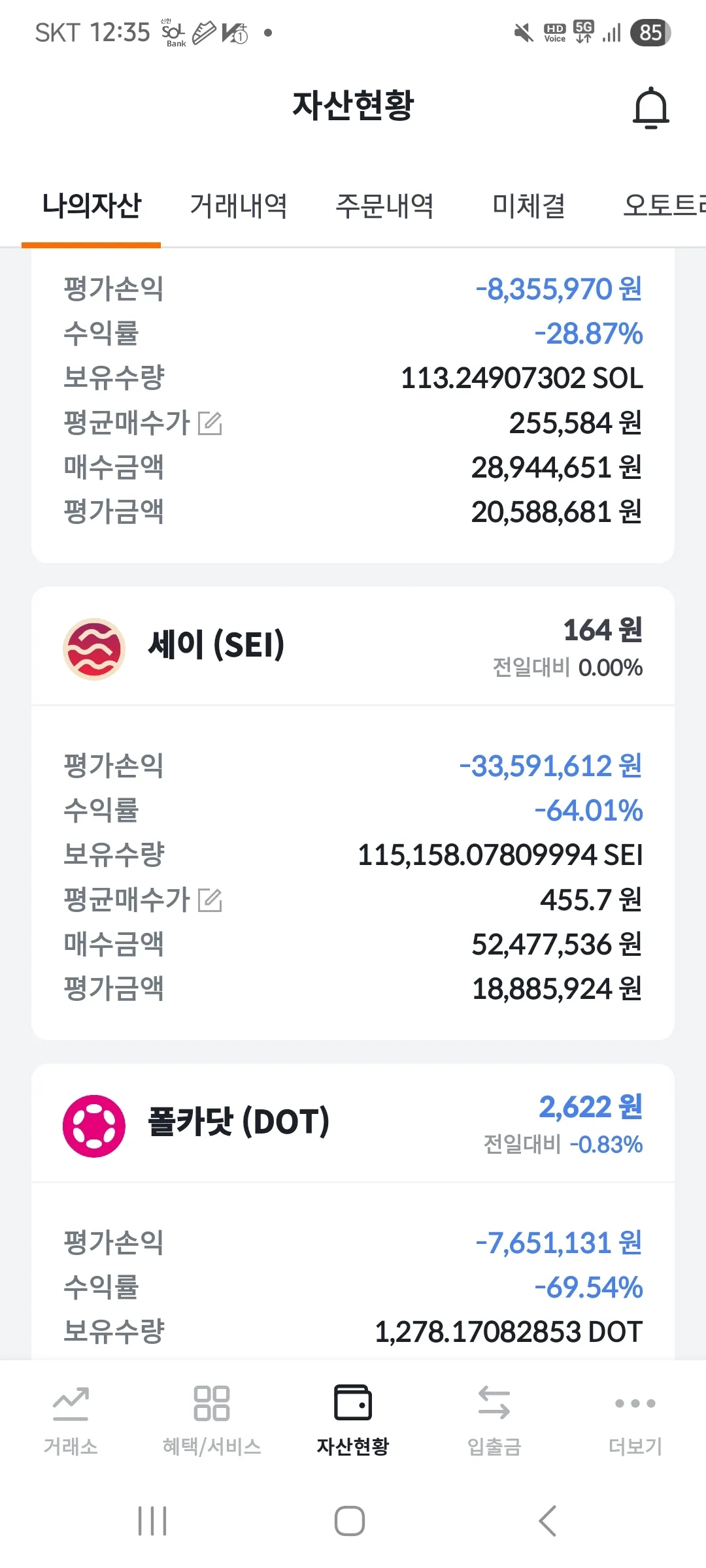The image size is (706, 1568).
Task: Tap the notification bell icon
Action: pos(651,108)
